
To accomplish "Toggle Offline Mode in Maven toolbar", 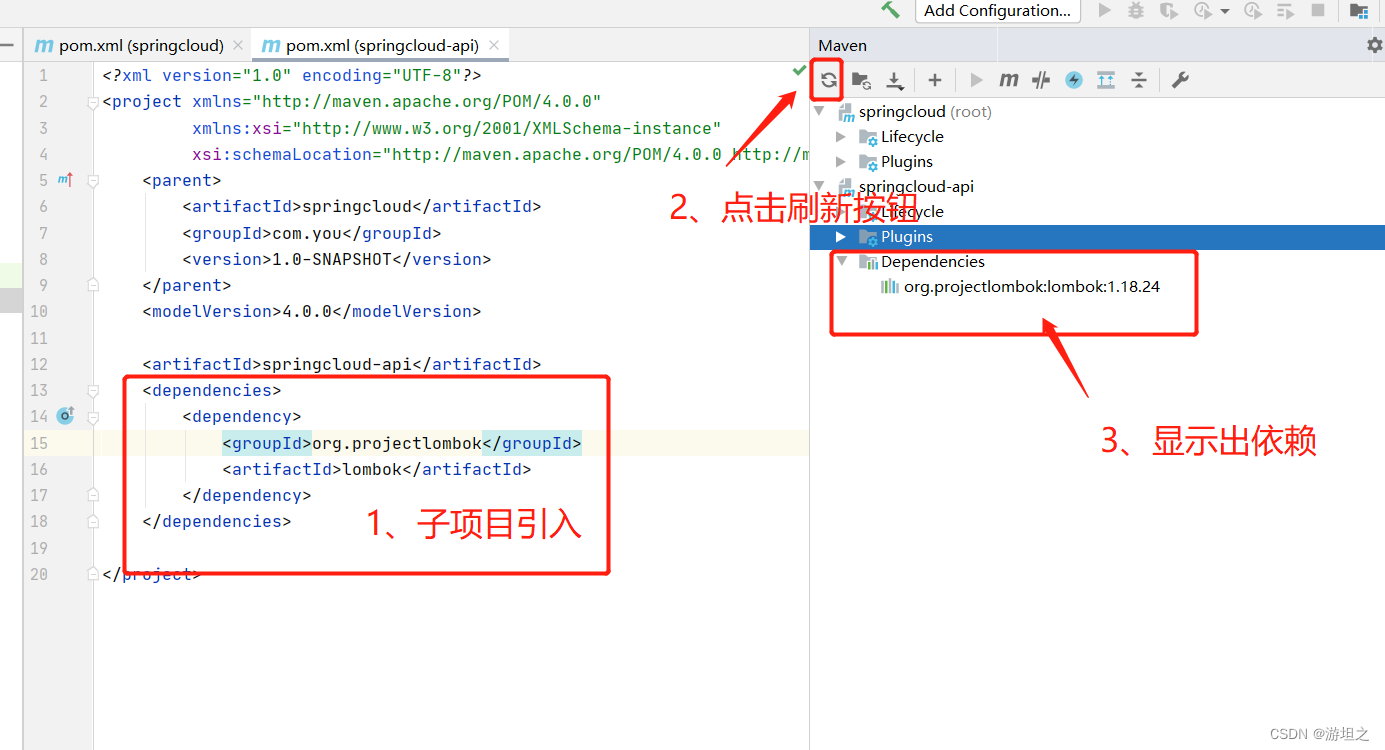I will tap(1041, 80).
